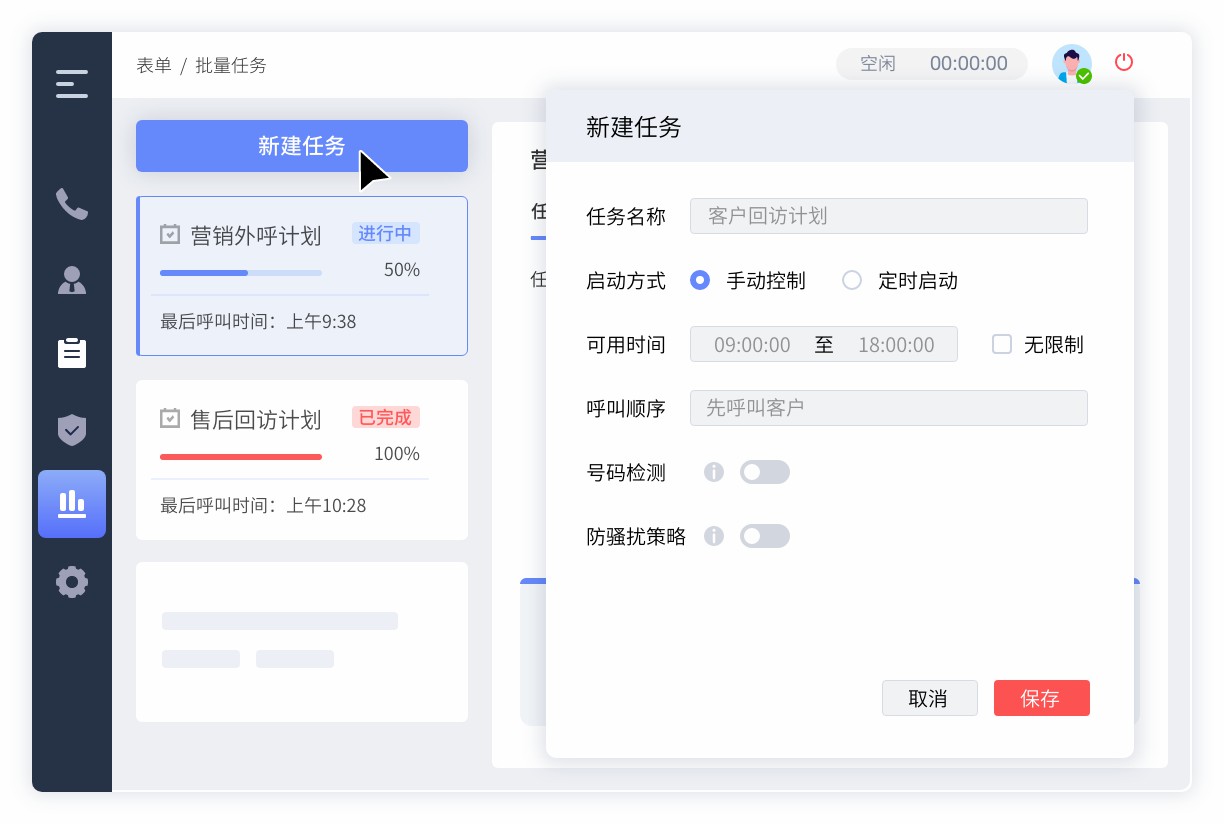1224x824 pixels.
Task: Click the 新建任务 button
Action: 302,146
